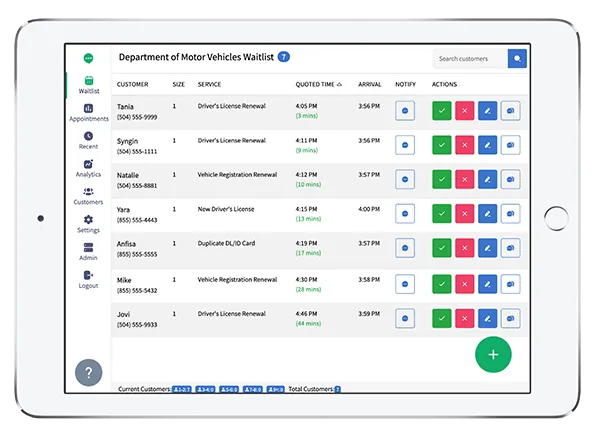Remove Mike with the red X button
This screenshot has height=440, width=600.
pyautogui.click(x=465, y=284)
